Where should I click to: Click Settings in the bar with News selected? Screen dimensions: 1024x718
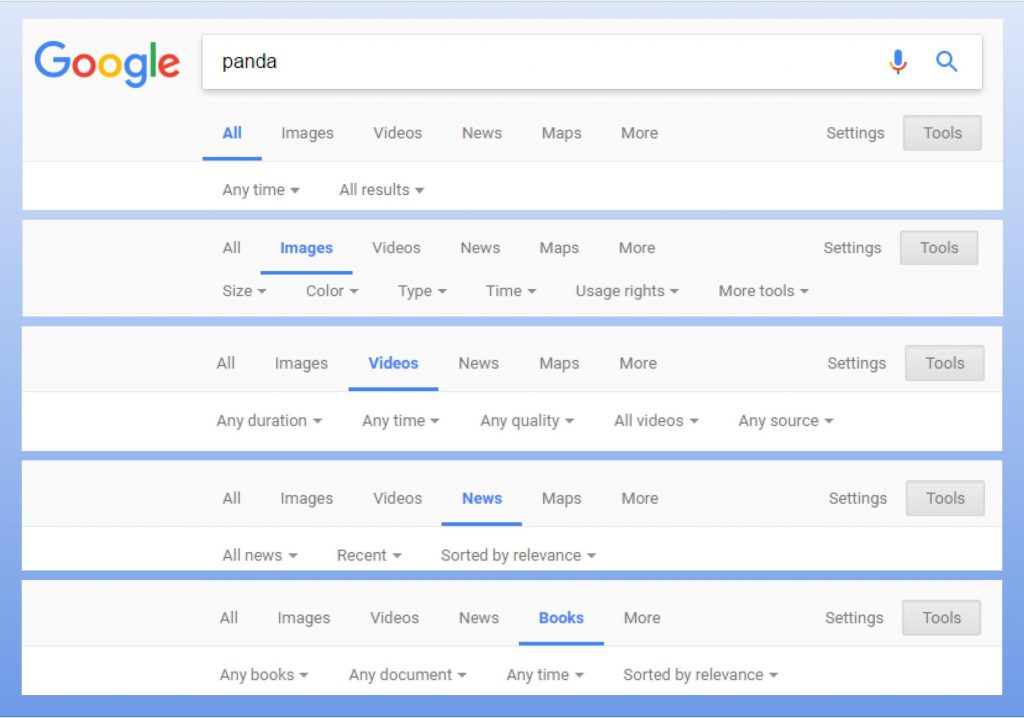point(858,498)
